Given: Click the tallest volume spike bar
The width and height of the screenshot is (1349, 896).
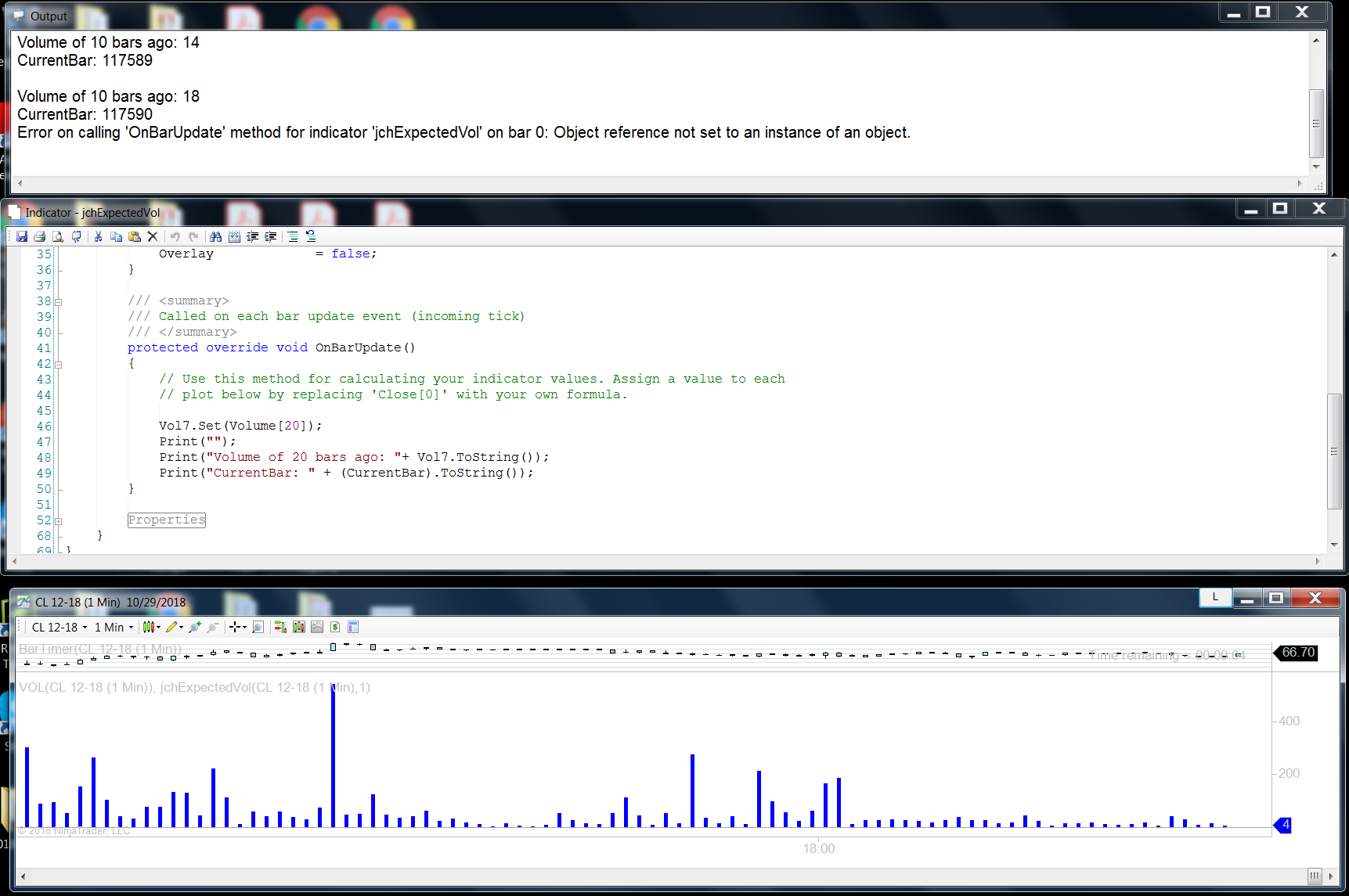Looking at the screenshot, I should (334, 755).
